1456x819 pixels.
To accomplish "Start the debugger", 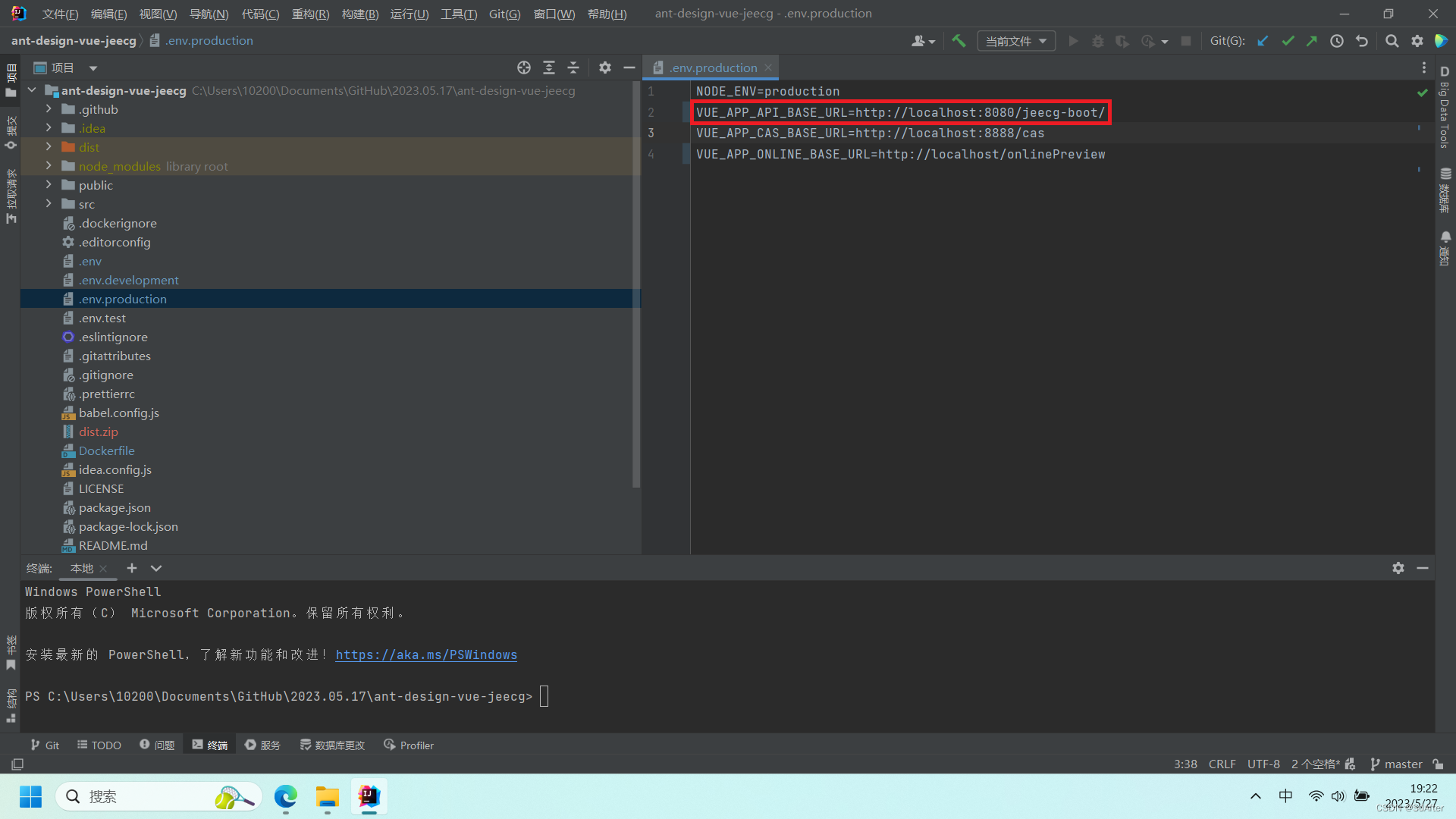I will [x=1098, y=41].
